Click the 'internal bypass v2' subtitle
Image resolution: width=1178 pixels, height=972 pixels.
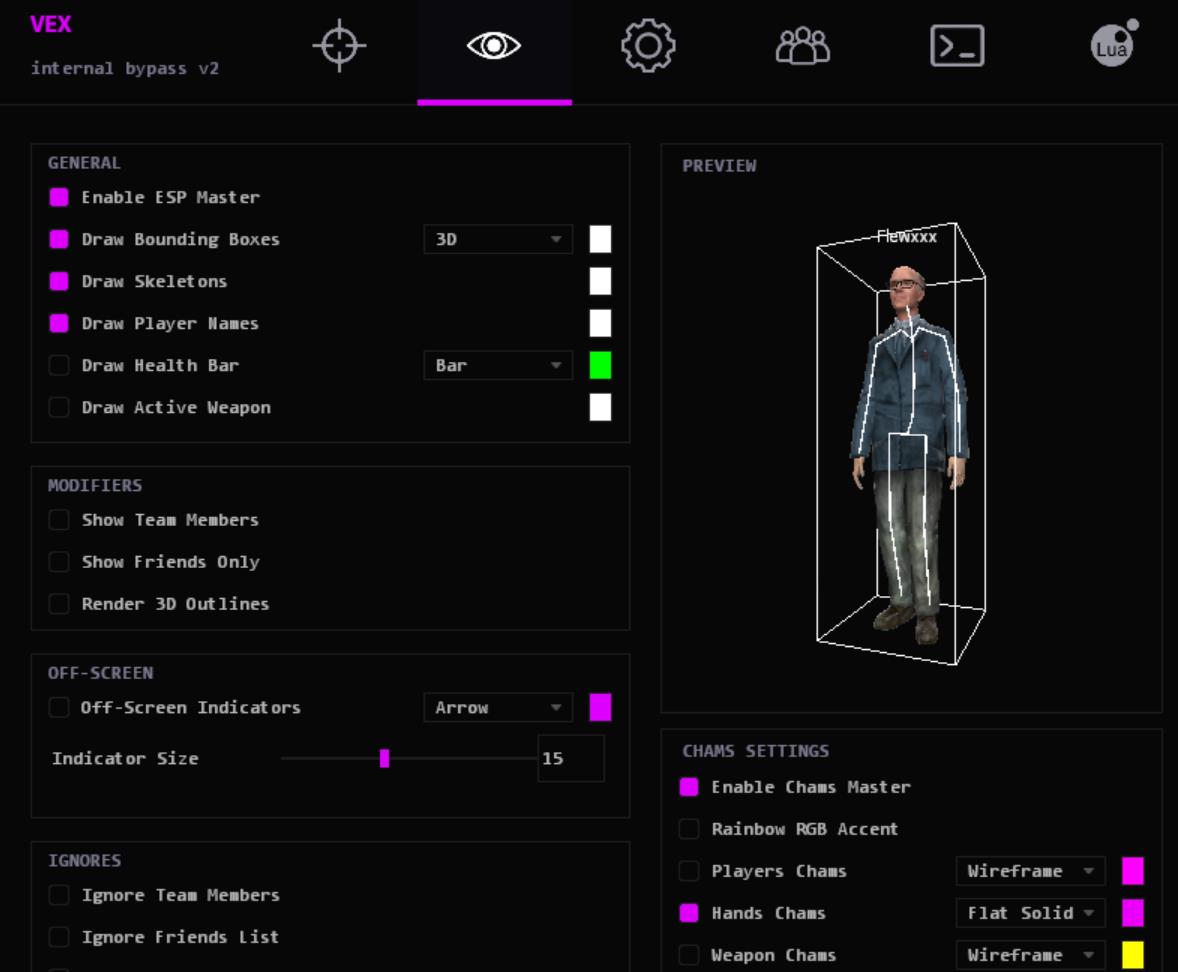(125, 68)
